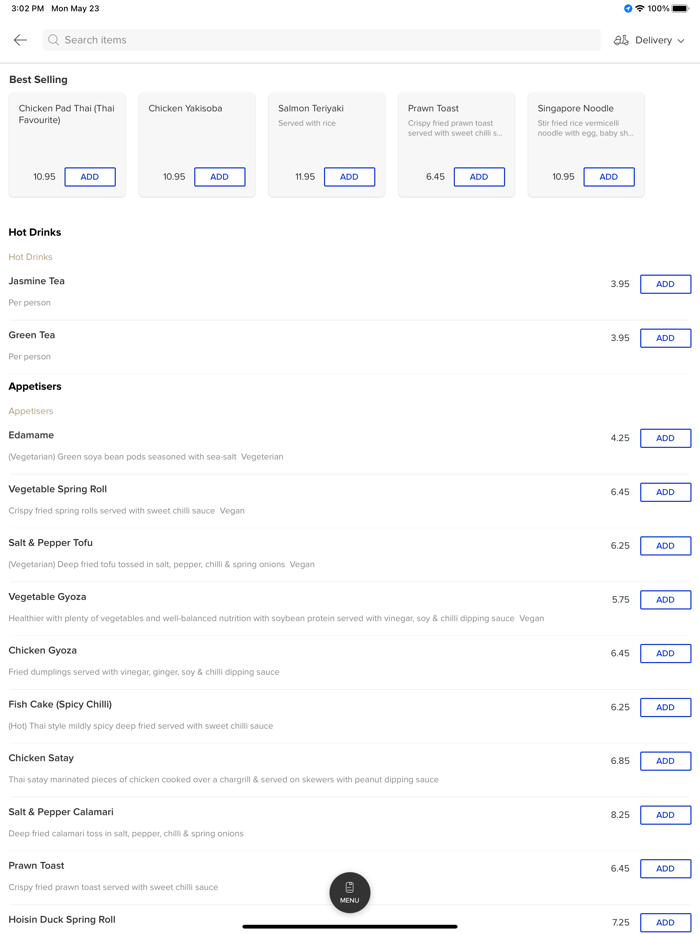Select the Salt & Pepper Calamari name
700x934 pixels.
pos(61,812)
